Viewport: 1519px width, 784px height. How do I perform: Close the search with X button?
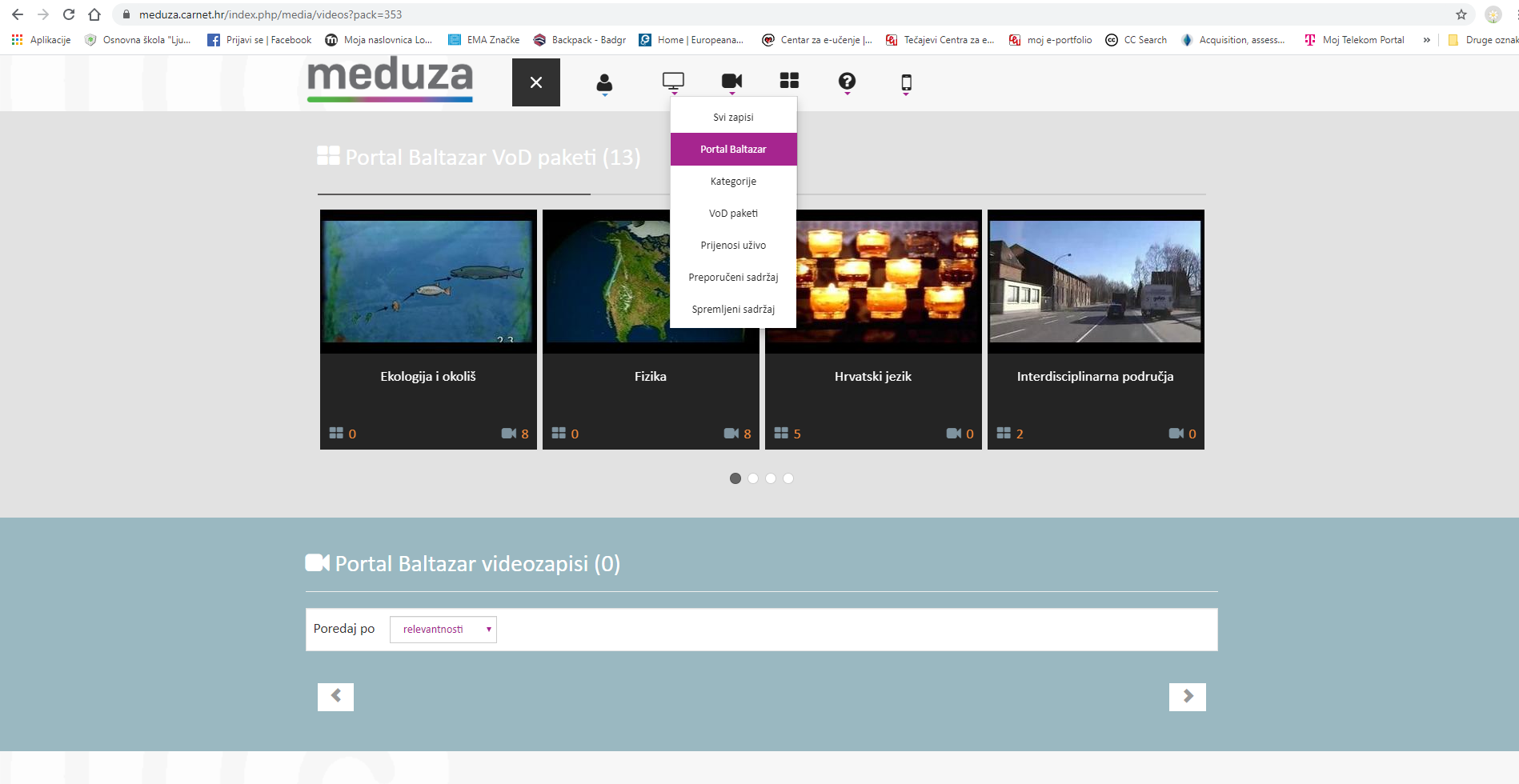536,82
